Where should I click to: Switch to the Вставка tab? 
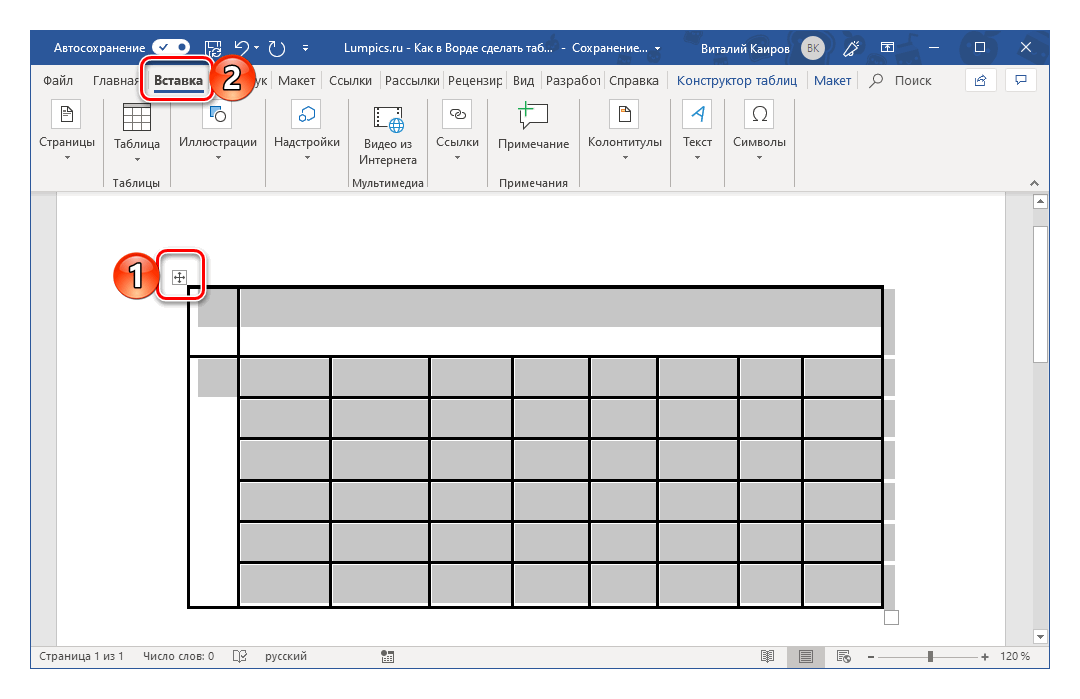point(179,81)
